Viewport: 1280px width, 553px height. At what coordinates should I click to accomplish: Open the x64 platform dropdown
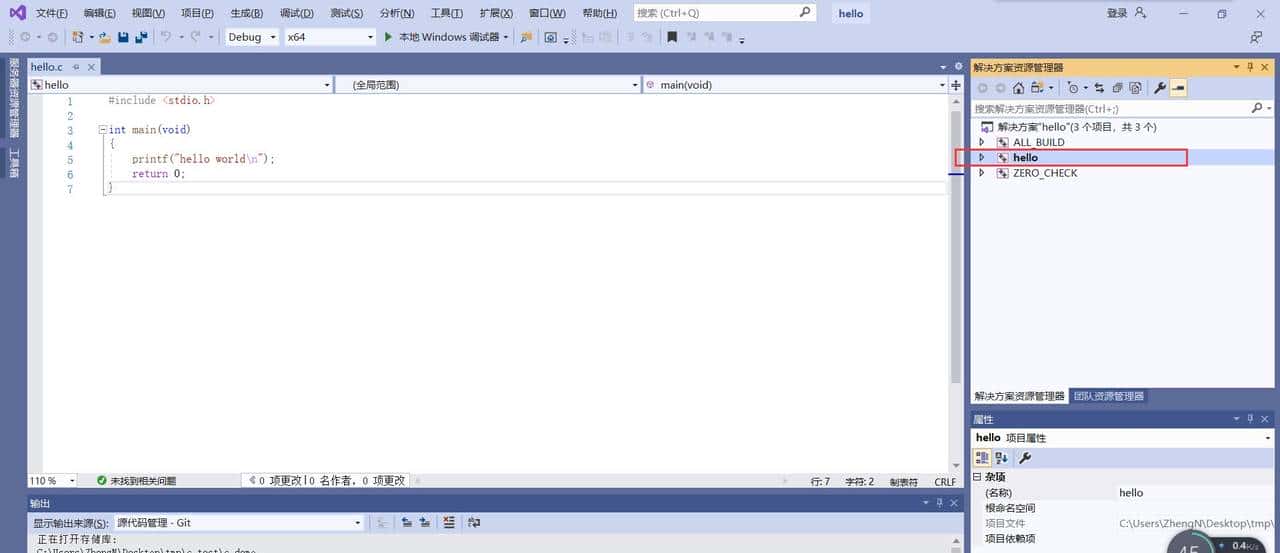coord(328,37)
